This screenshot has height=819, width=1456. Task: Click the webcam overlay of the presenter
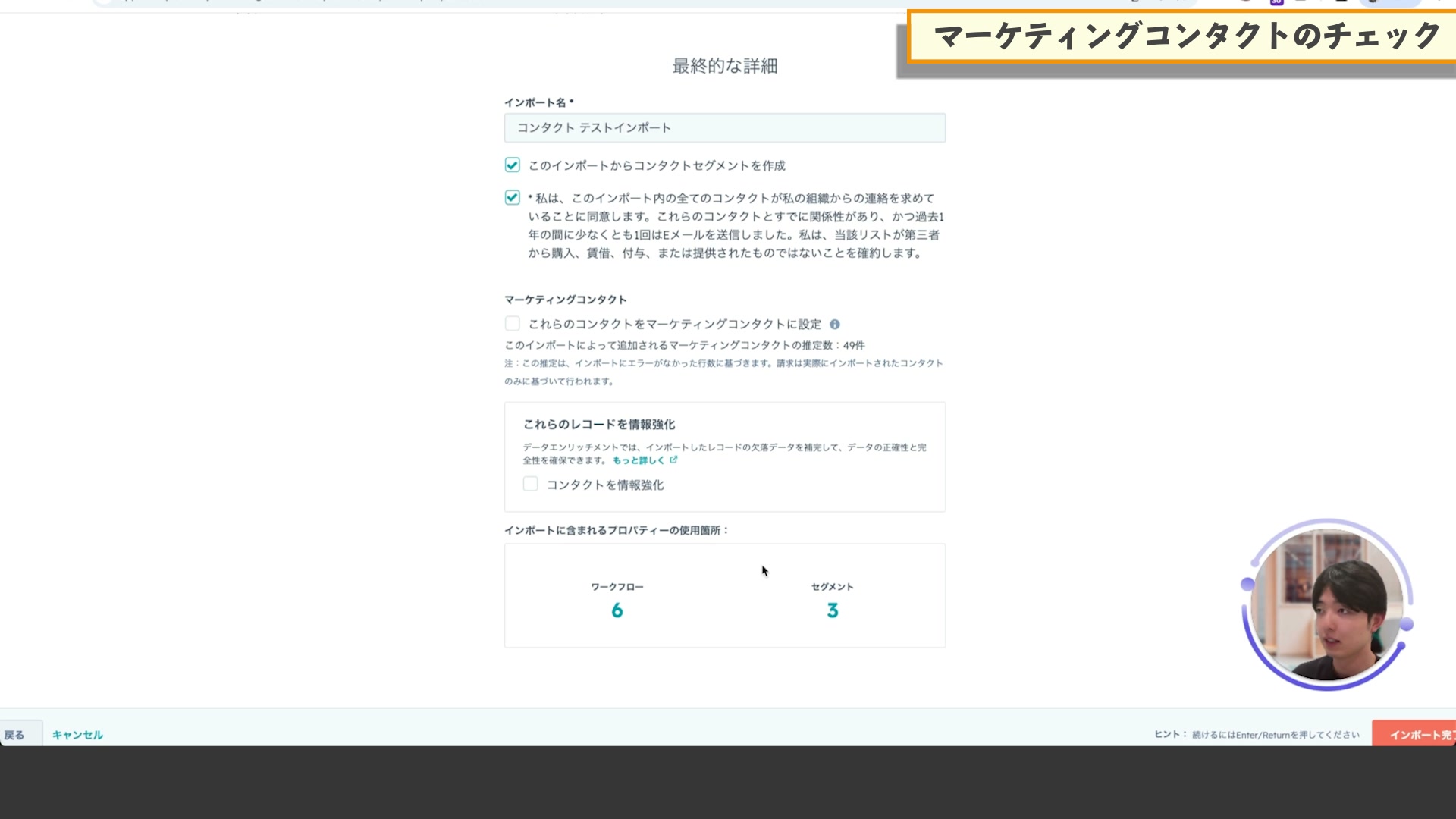[x=1327, y=604]
